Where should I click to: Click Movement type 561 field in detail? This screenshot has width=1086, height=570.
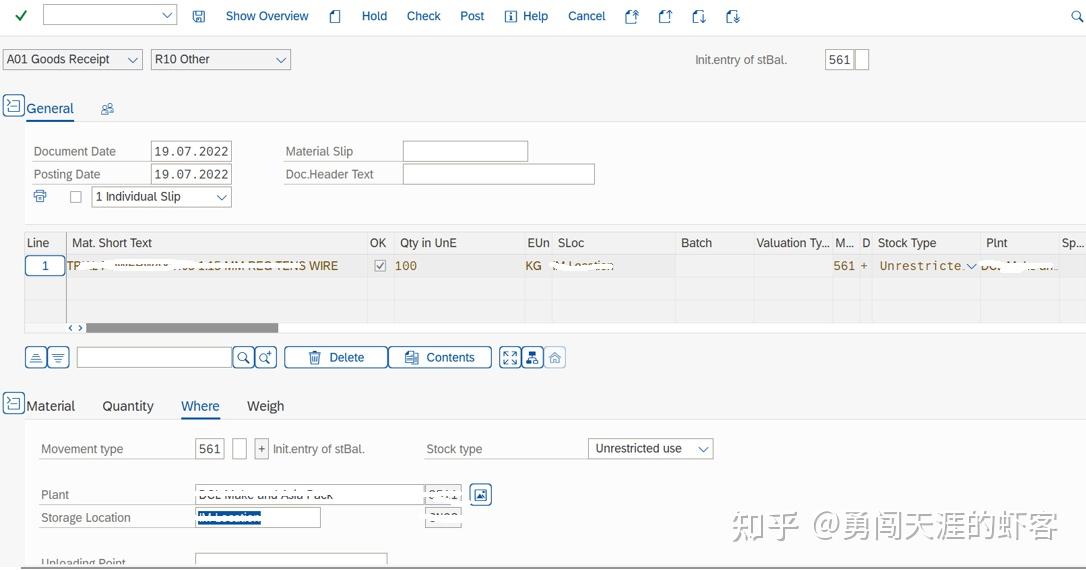[210, 449]
